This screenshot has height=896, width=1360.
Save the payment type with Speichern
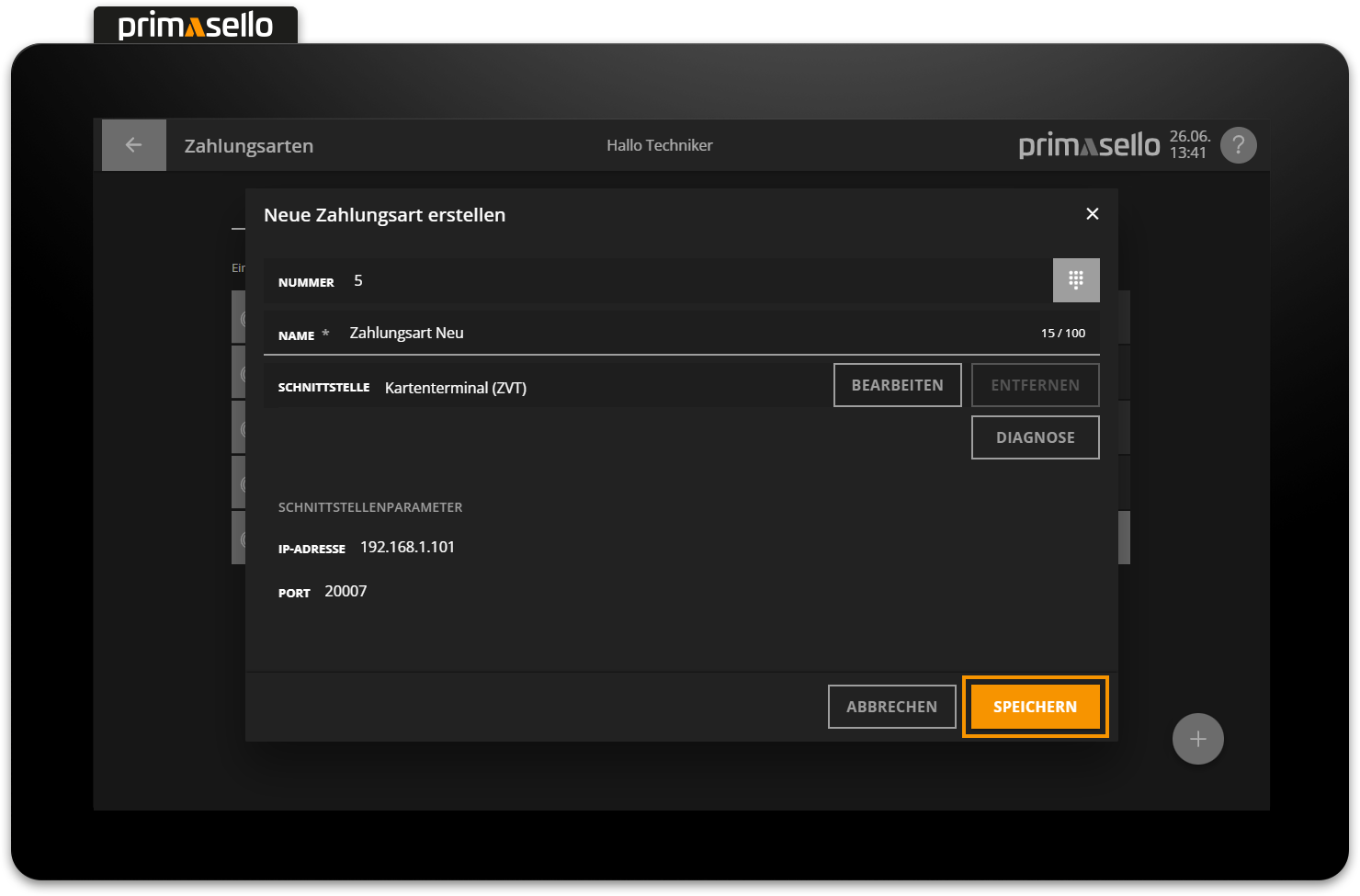pos(1035,707)
